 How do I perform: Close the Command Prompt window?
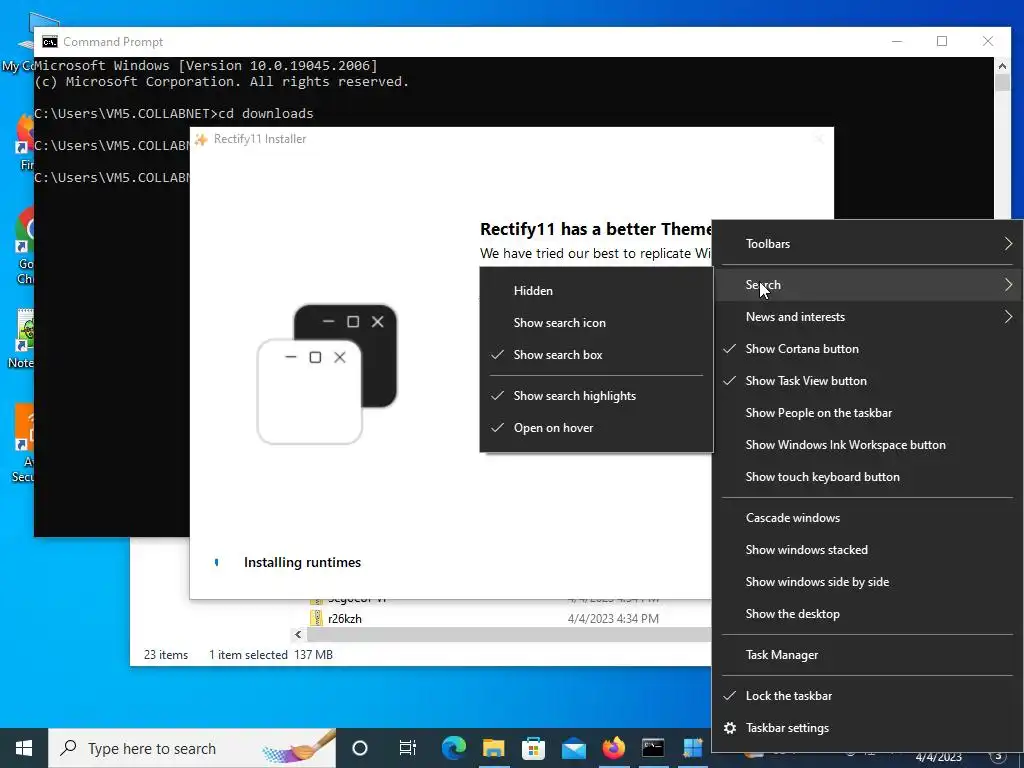[x=987, y=41]
